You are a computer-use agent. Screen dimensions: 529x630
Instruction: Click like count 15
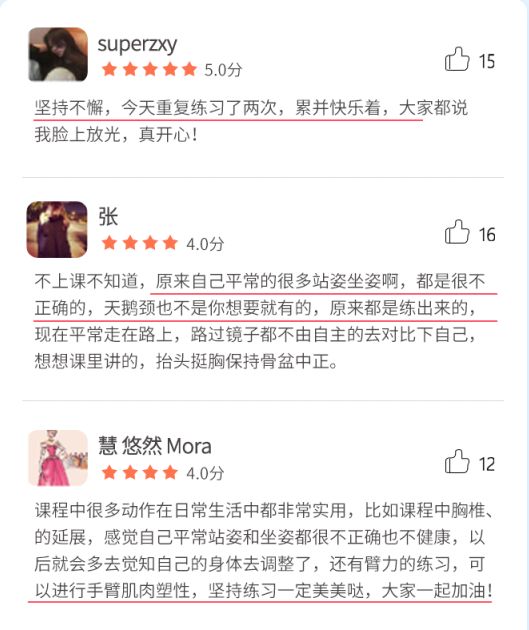(x=486, y=61)
